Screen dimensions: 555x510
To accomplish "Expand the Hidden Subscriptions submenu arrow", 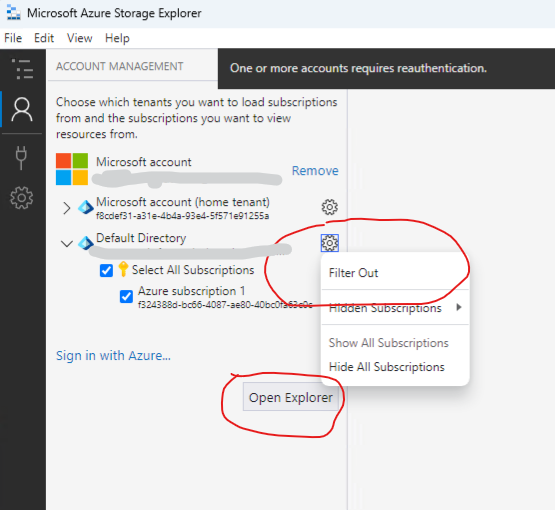I will 459,307.
